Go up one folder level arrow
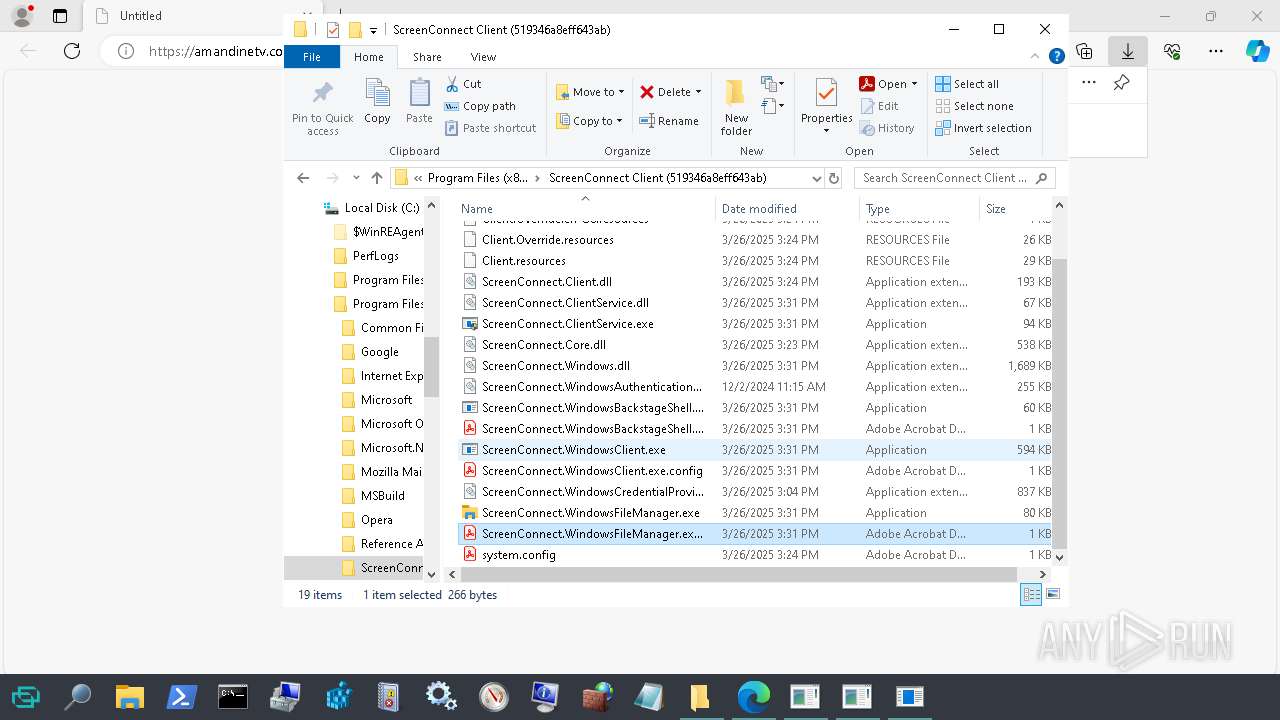The height and width of the screenshot is (720, 1280). pos(377,178)
